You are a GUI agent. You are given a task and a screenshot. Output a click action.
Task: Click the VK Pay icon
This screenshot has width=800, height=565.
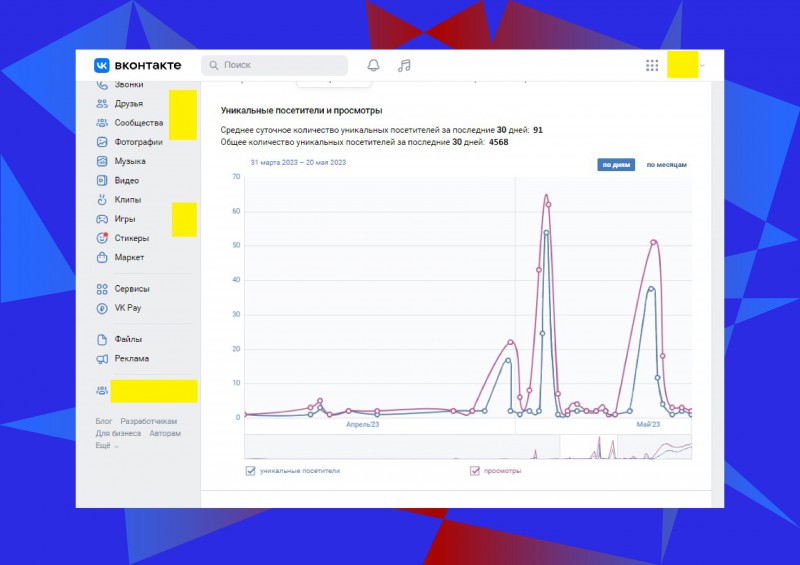tap(102, 308)
